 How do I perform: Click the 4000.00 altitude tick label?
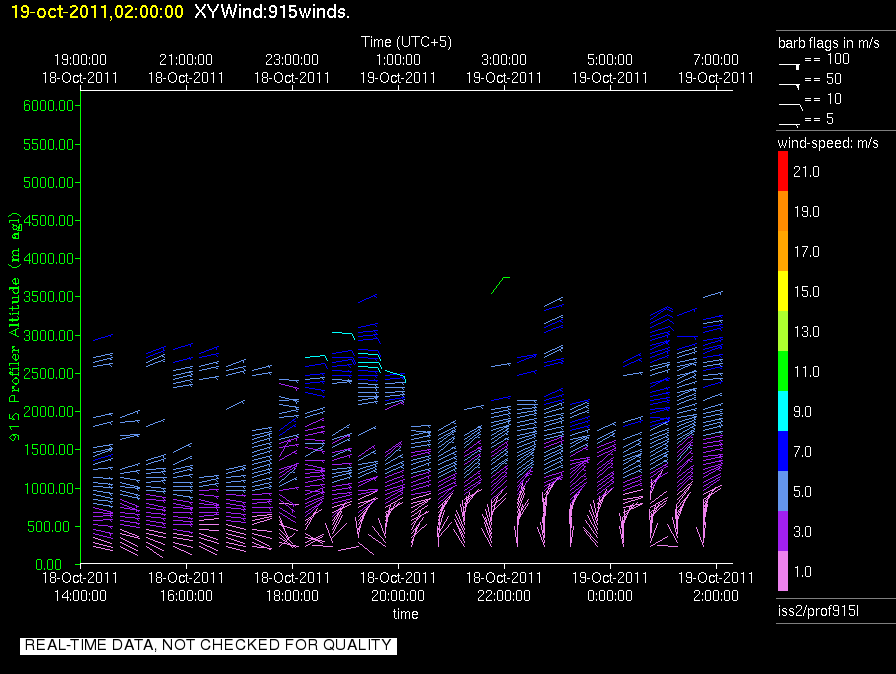[49, 259]
